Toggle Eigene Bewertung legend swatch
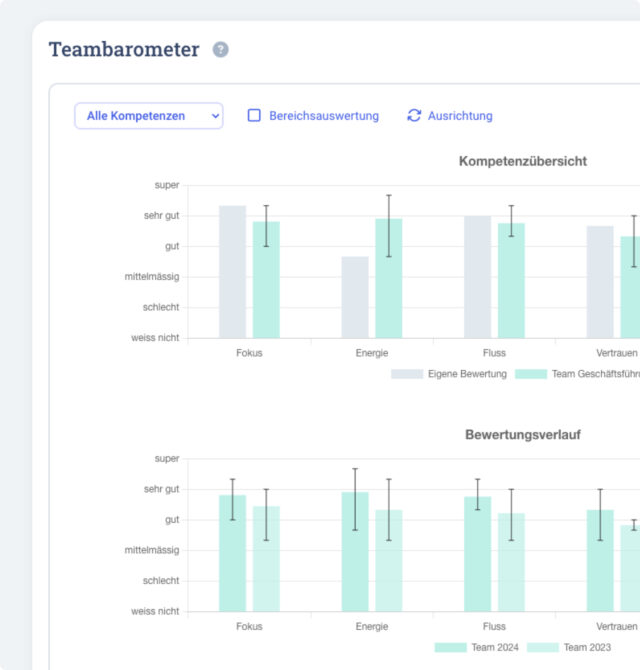This screenshot has height=670, width=640. 407,374
